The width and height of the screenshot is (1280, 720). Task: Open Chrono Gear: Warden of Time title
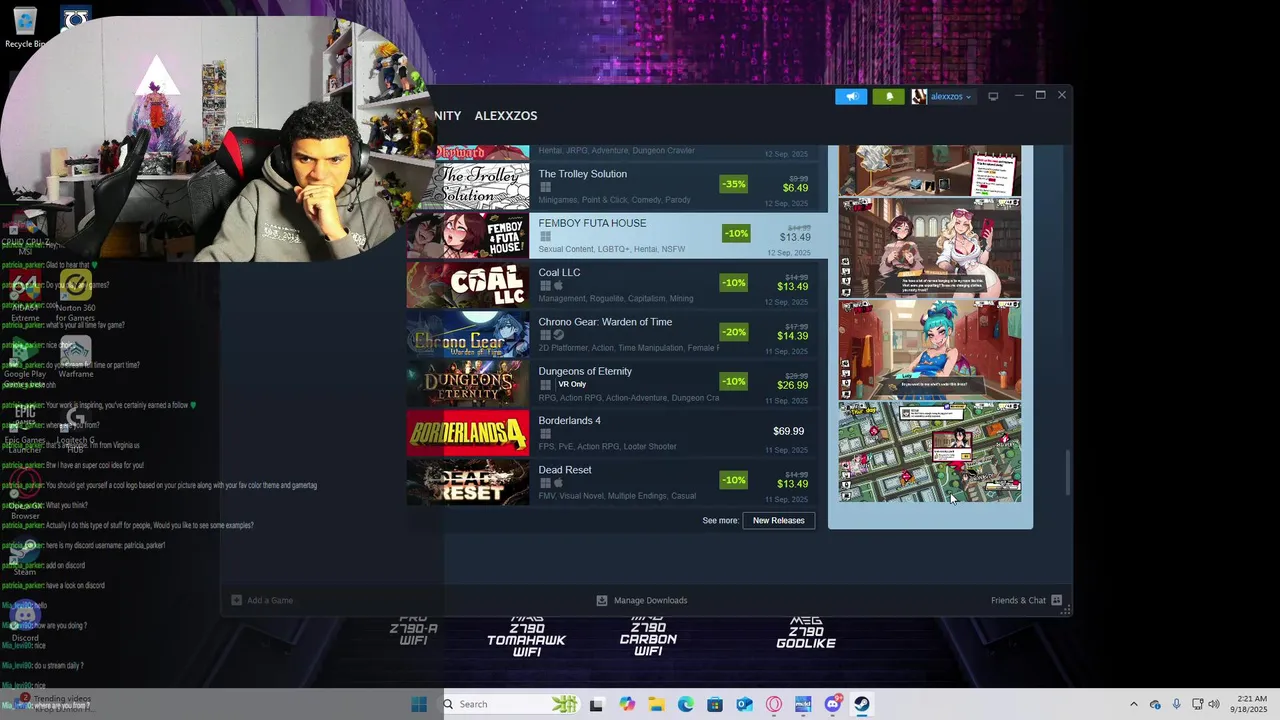click(605, 322)
